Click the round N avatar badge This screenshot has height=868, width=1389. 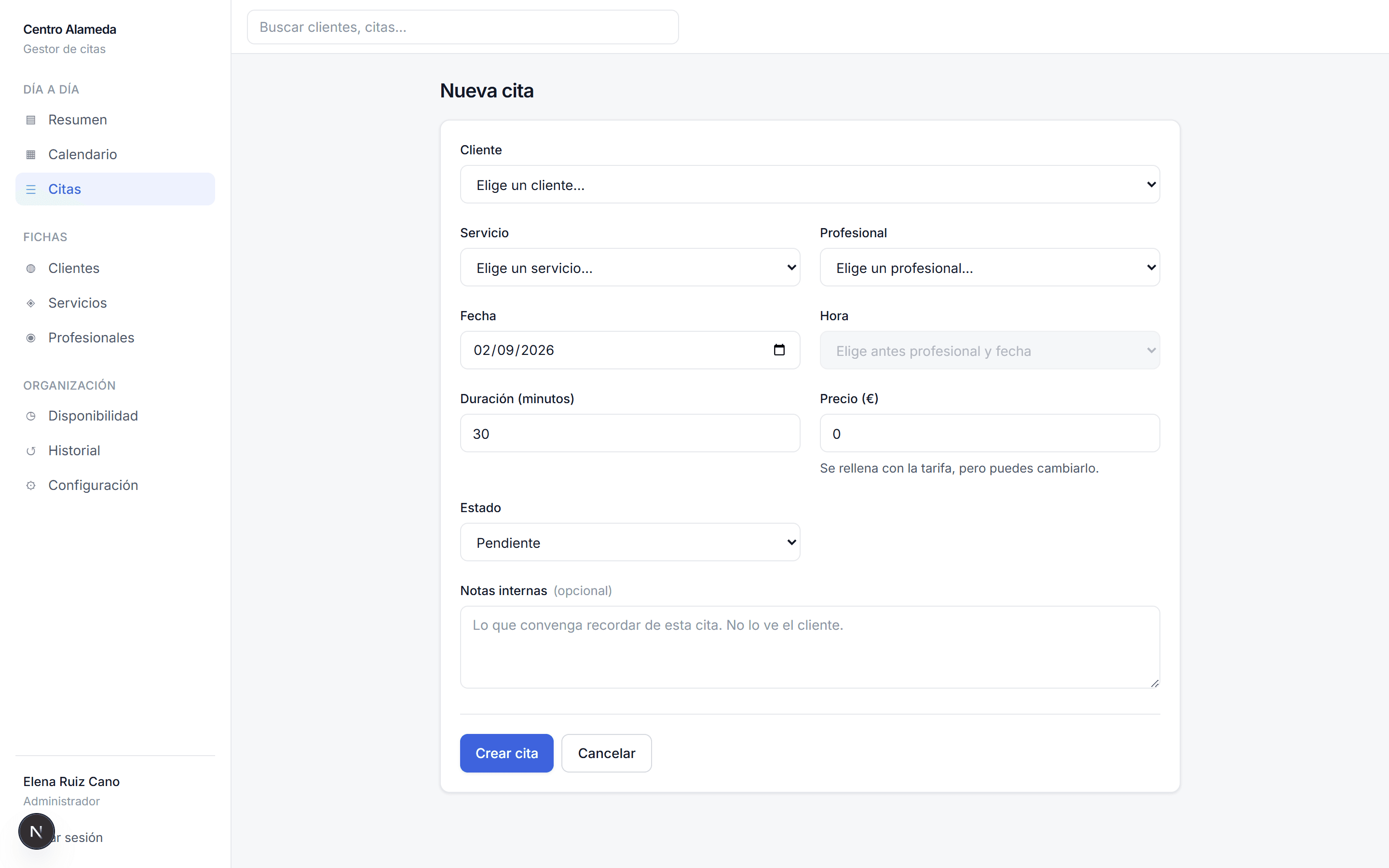[36, 831]
